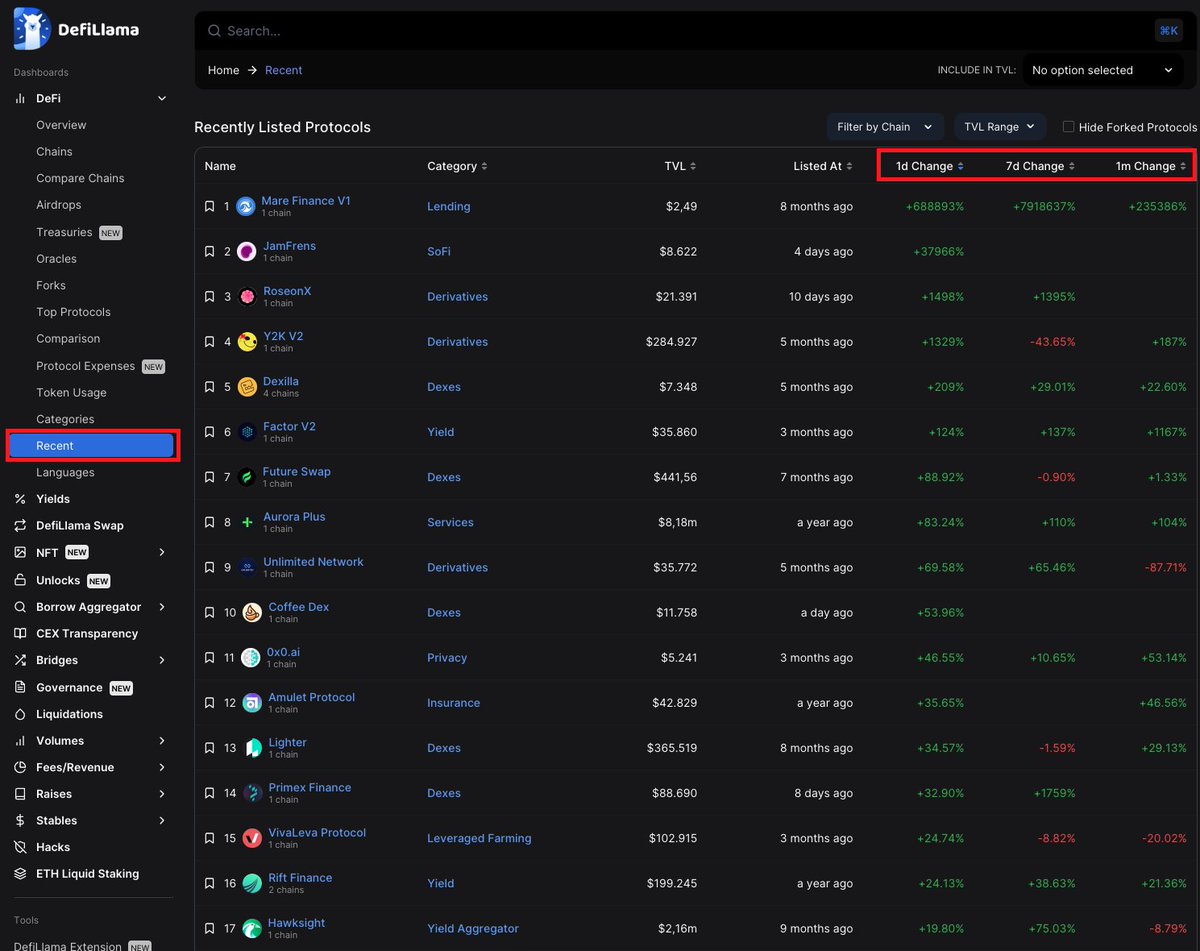Screen dimensions: 1200x951
Task: Open the Treasuries page
Action: click(x=64, y=232)
